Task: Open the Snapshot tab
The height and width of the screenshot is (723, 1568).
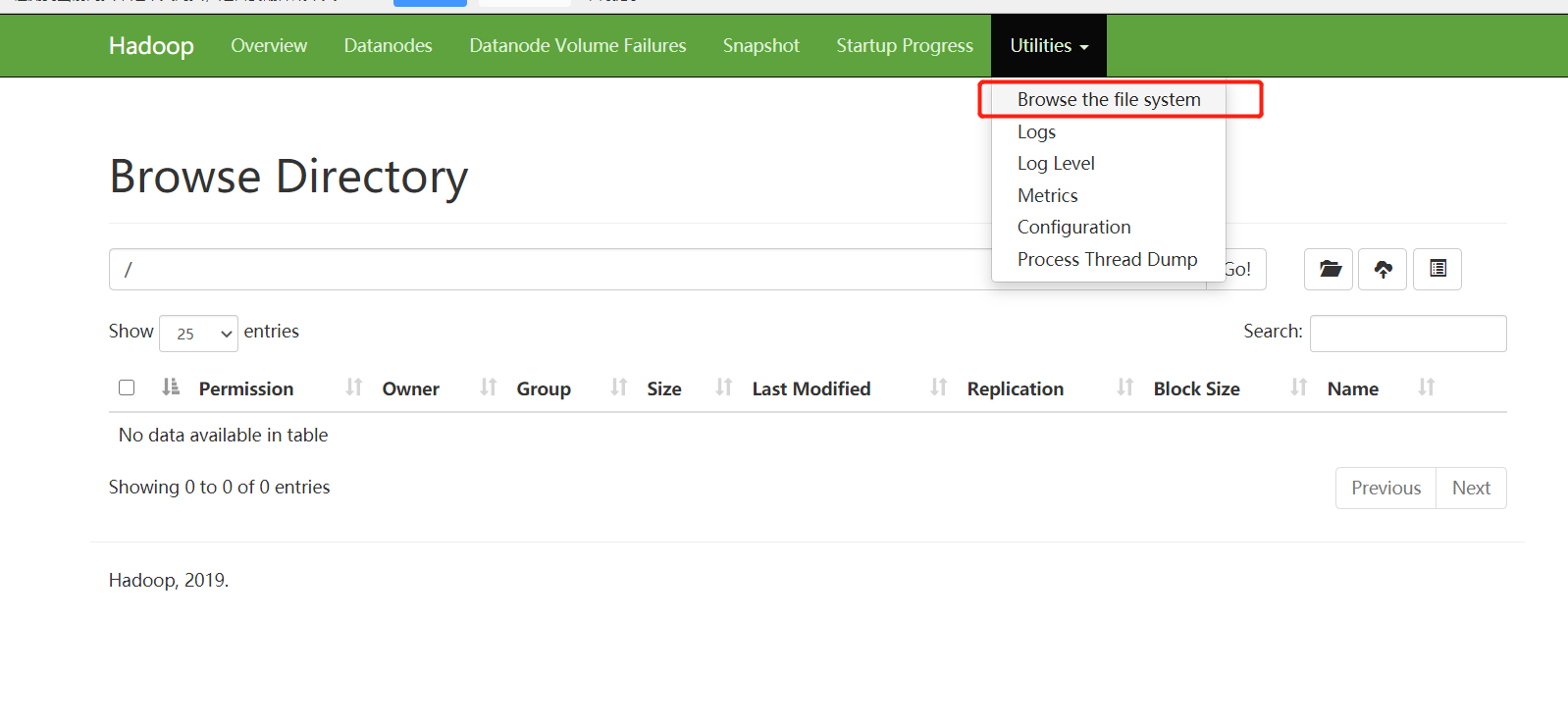Action: click(x=761, y=46)
